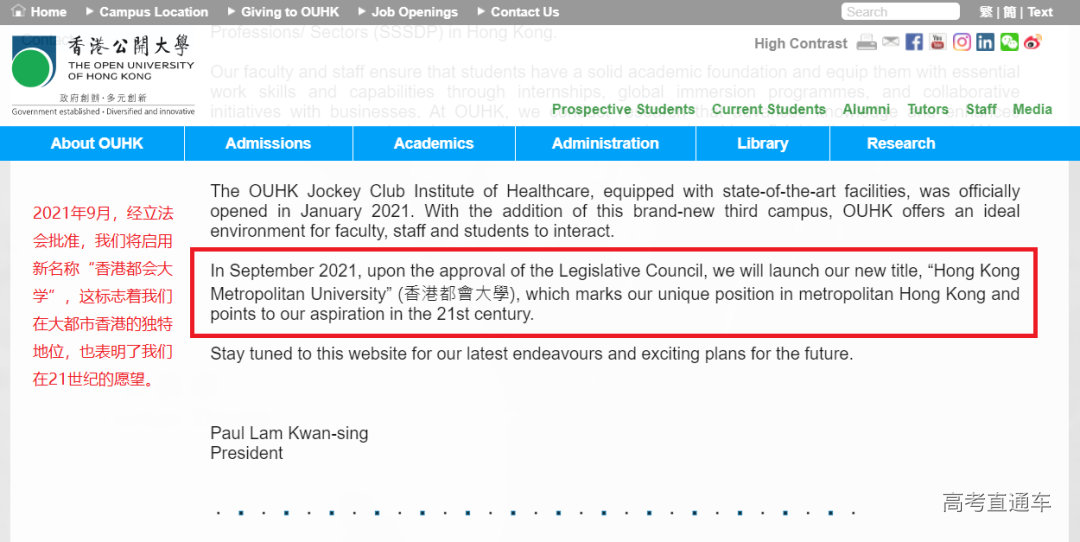Open the LinkedIn icon
1080x542 pixels.
click(x=985, y=42)
